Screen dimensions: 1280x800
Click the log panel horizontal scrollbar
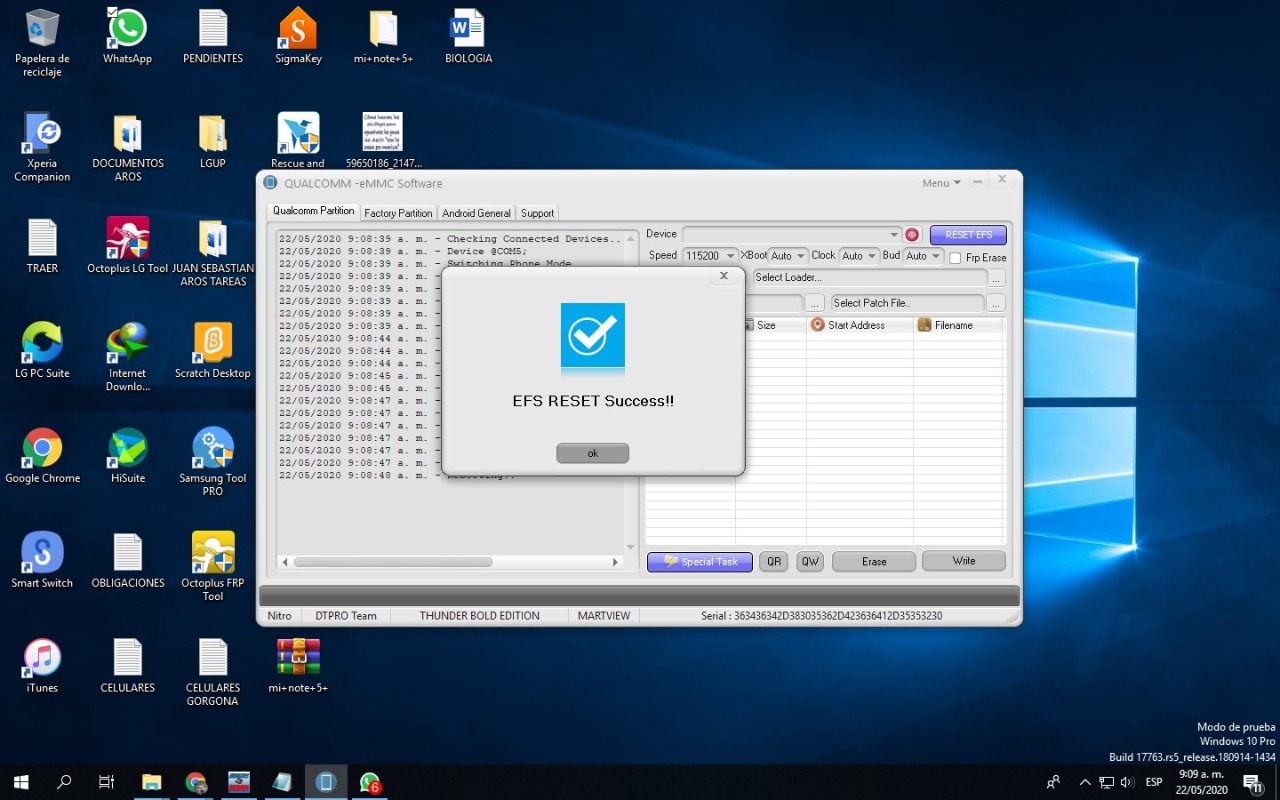tap(392, 562)
